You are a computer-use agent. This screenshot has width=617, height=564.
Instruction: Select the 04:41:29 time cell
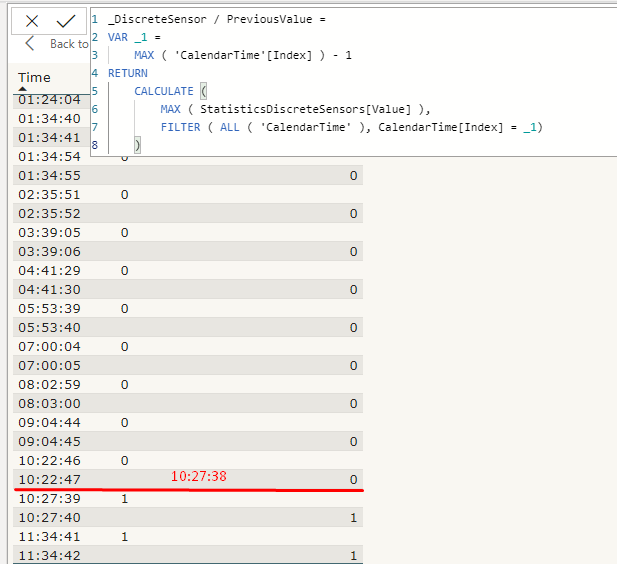(49, 270)
